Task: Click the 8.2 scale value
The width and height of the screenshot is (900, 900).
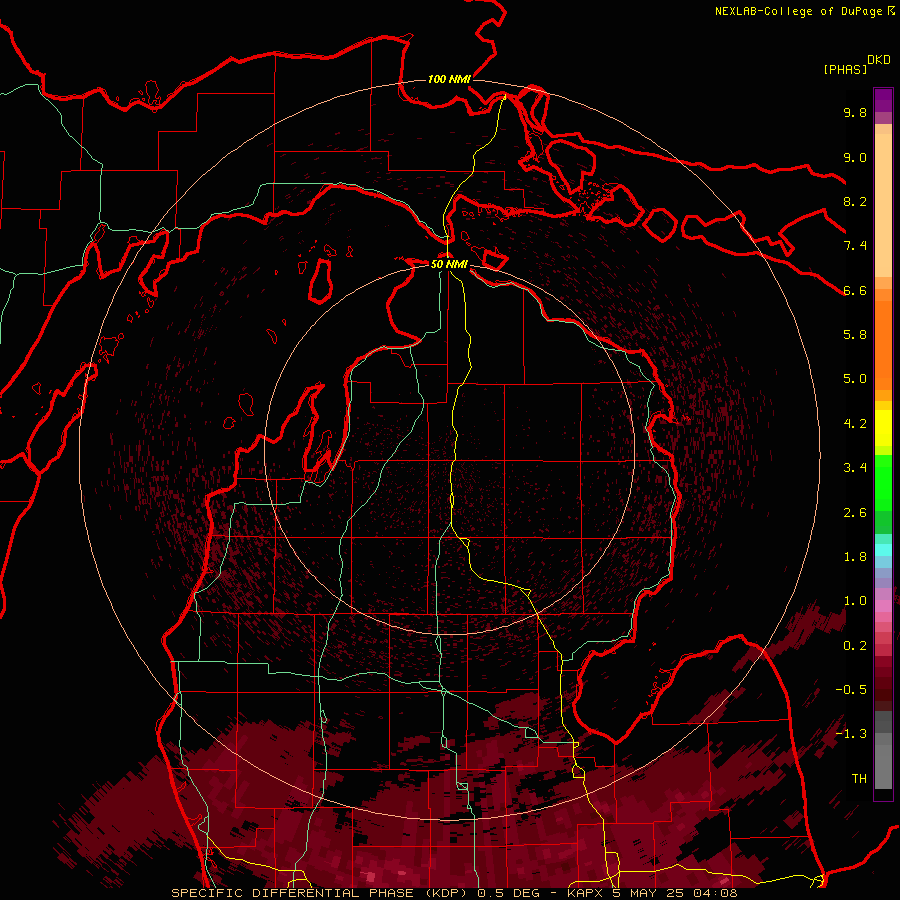Action: pos(855,201)
